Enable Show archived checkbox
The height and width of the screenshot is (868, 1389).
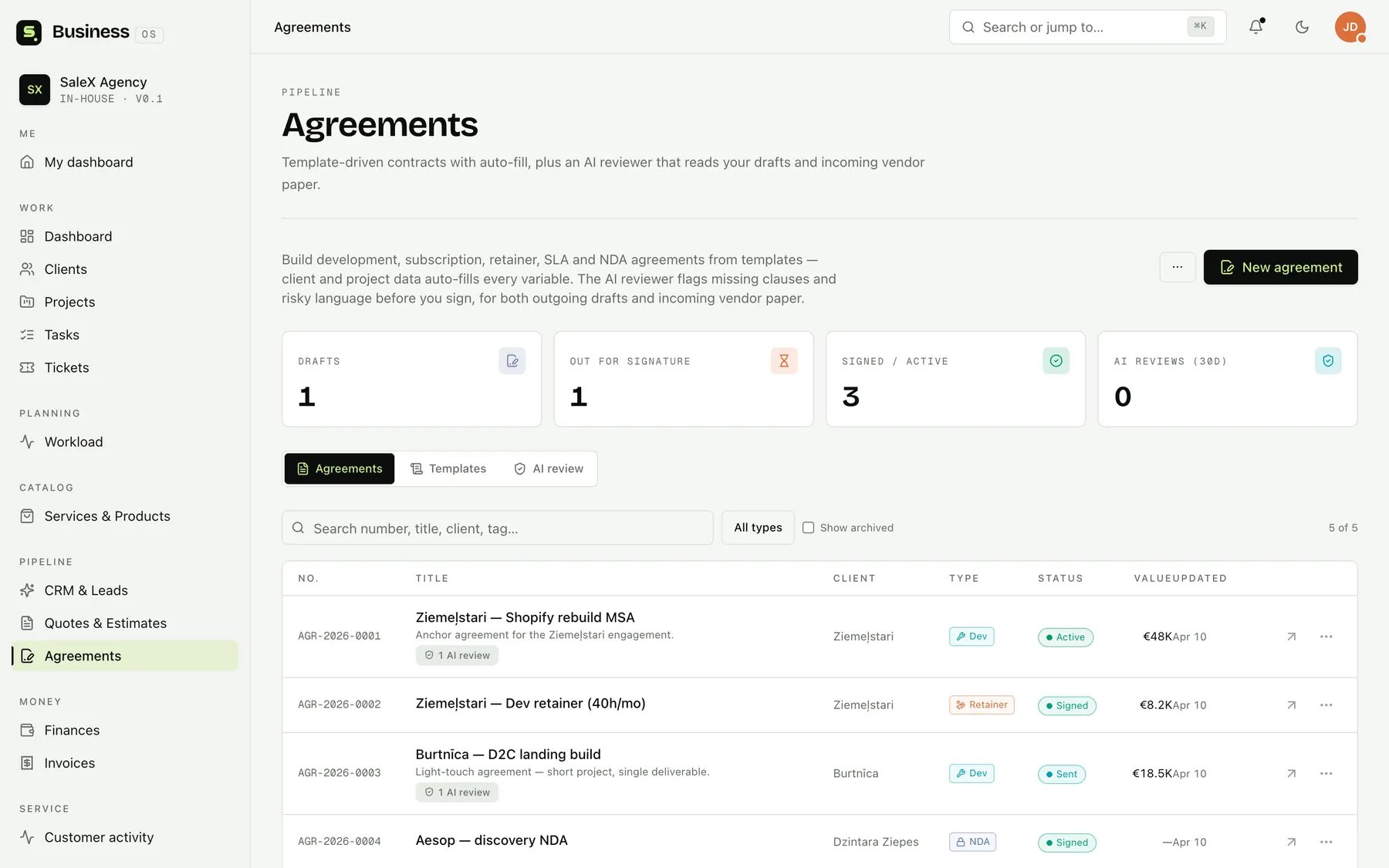pos(808,528)
